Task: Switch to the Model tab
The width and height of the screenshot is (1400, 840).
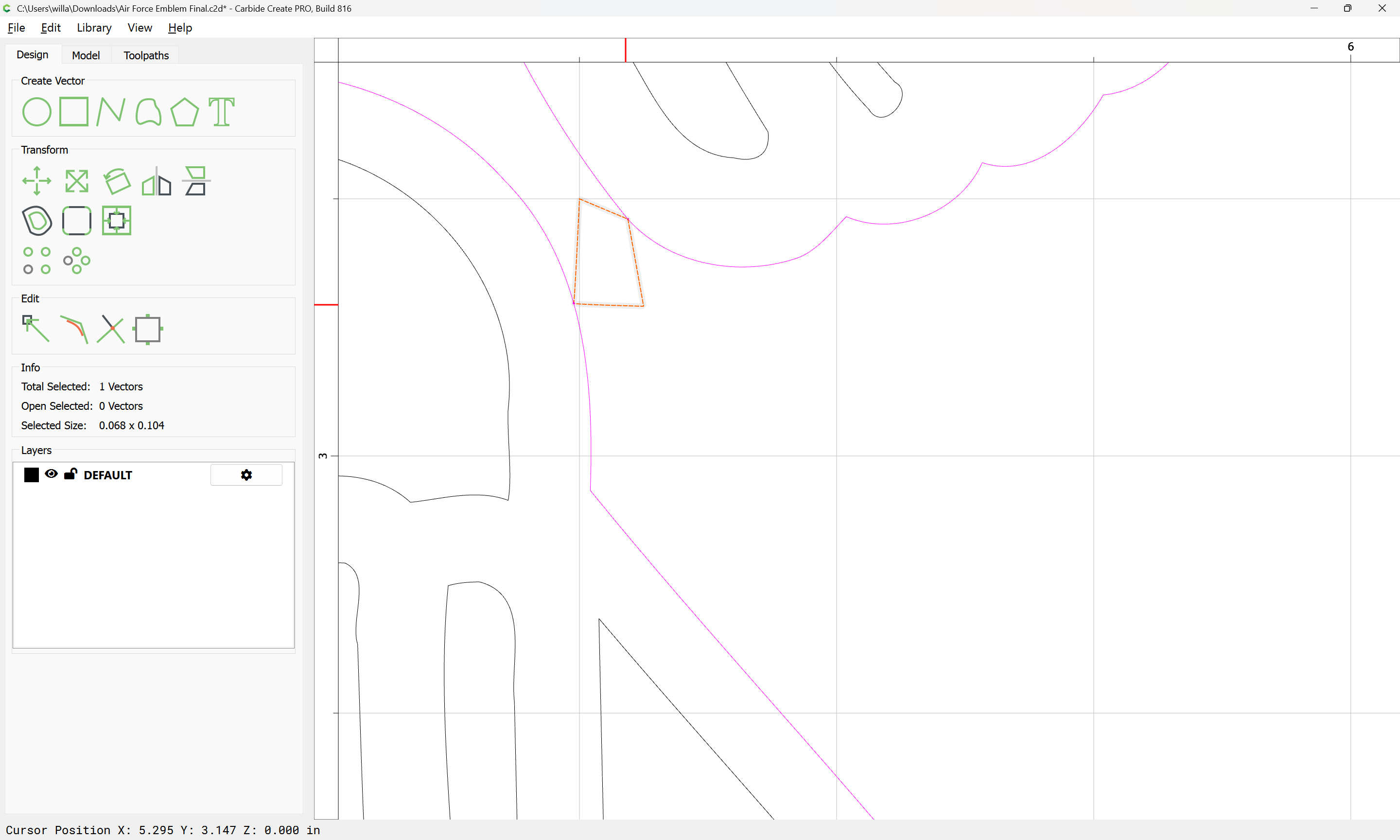Action: pos(86,55)
